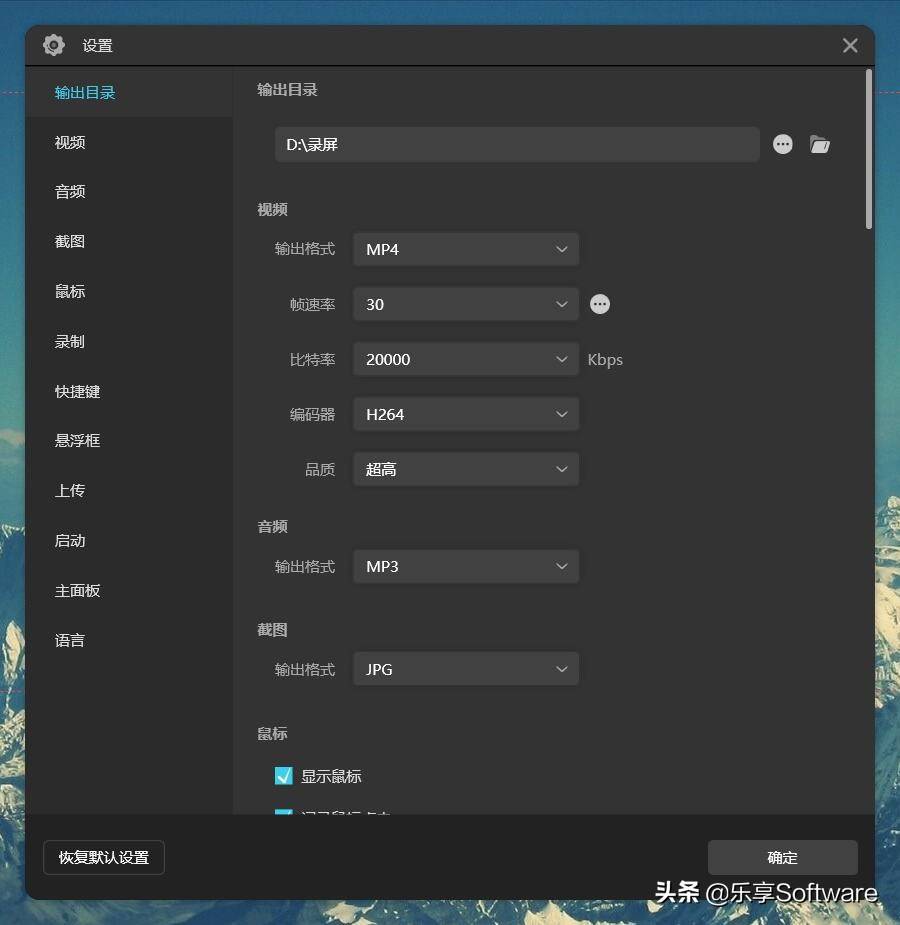Click the D:\录屏 output path field
Viewport: 900px width, 925px height.
pyautogui.click(x=517, y=145)
